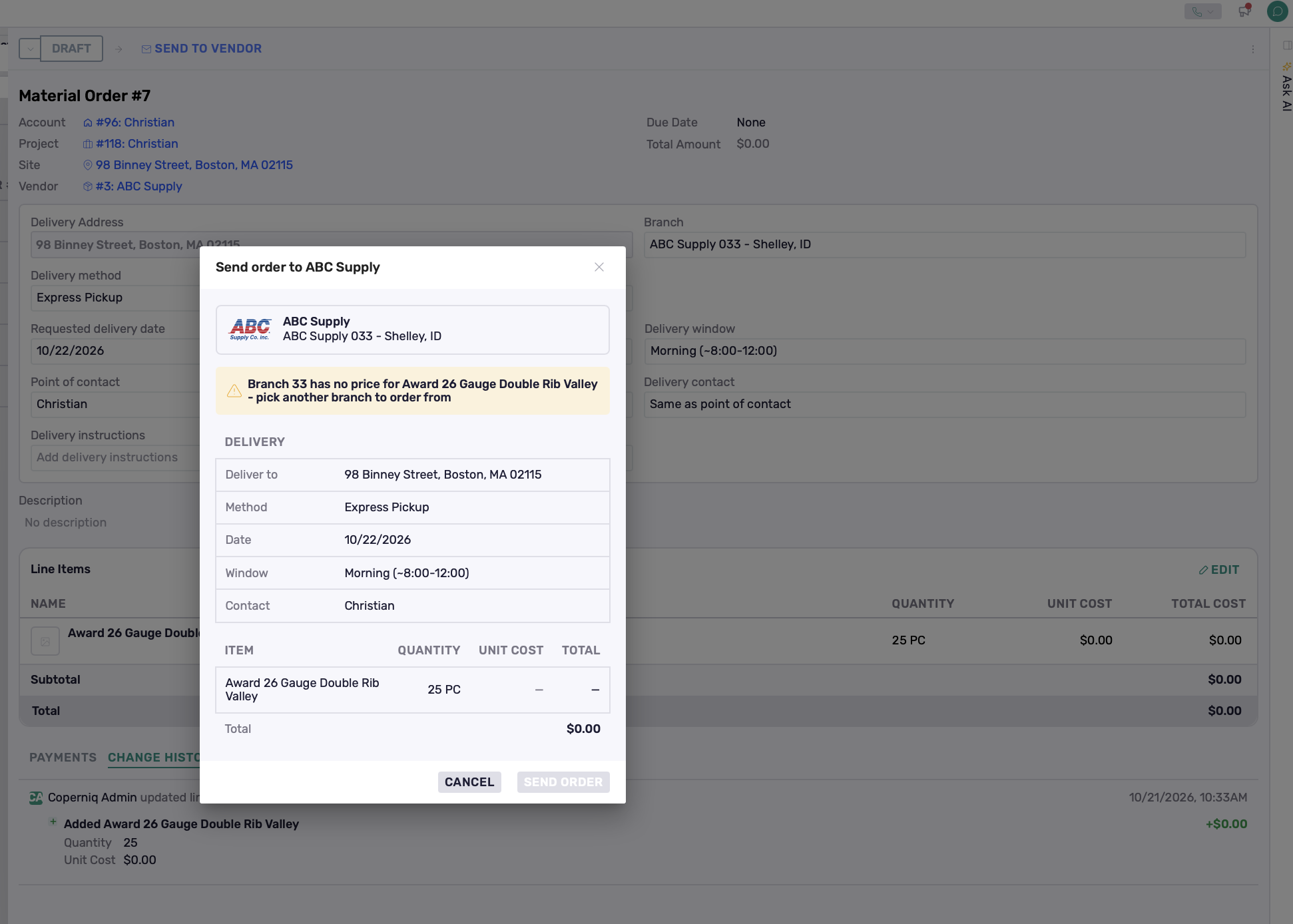Click the Due Date 'None' value
The height and width of the screenshot is (924, 1293).
[751, 122]
